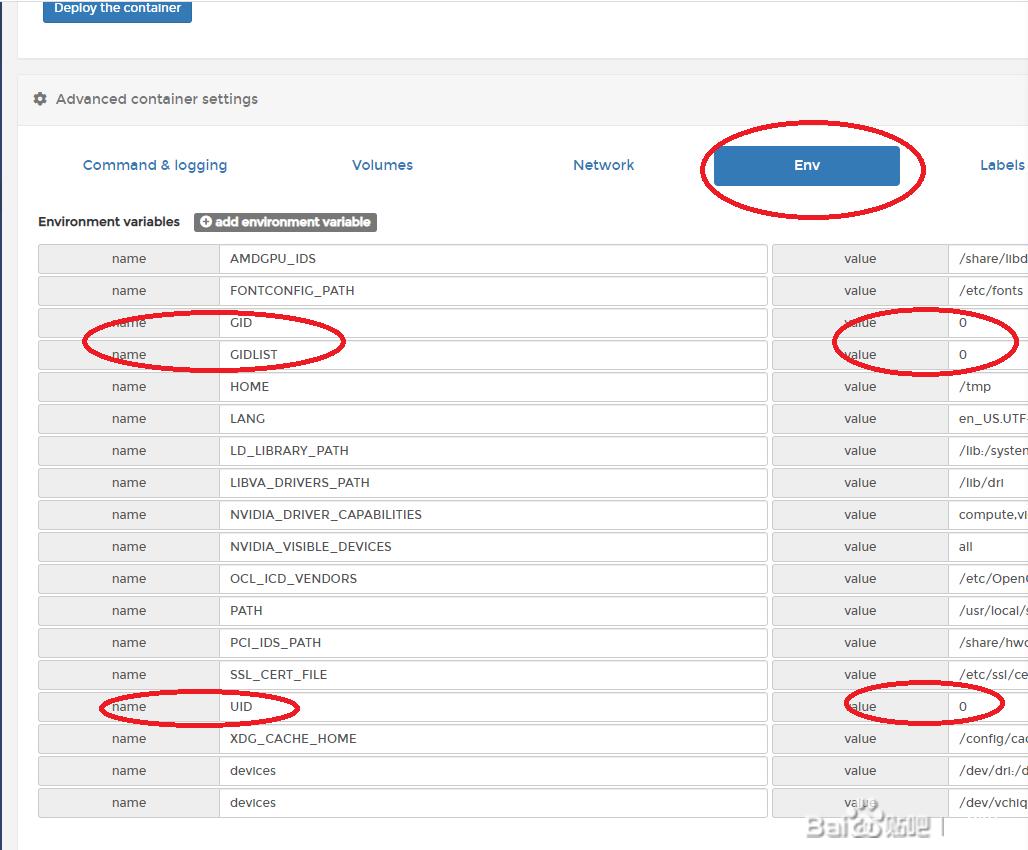Focus the GIDLIST name field
The width and height of the screenshot is (1028, 850).
[x=492, y=355]
